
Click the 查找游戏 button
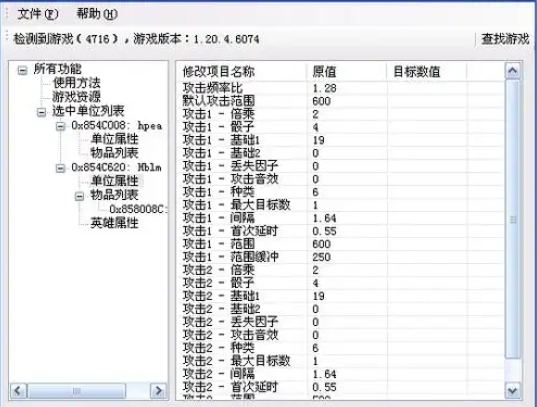click(x=505, y=39)
